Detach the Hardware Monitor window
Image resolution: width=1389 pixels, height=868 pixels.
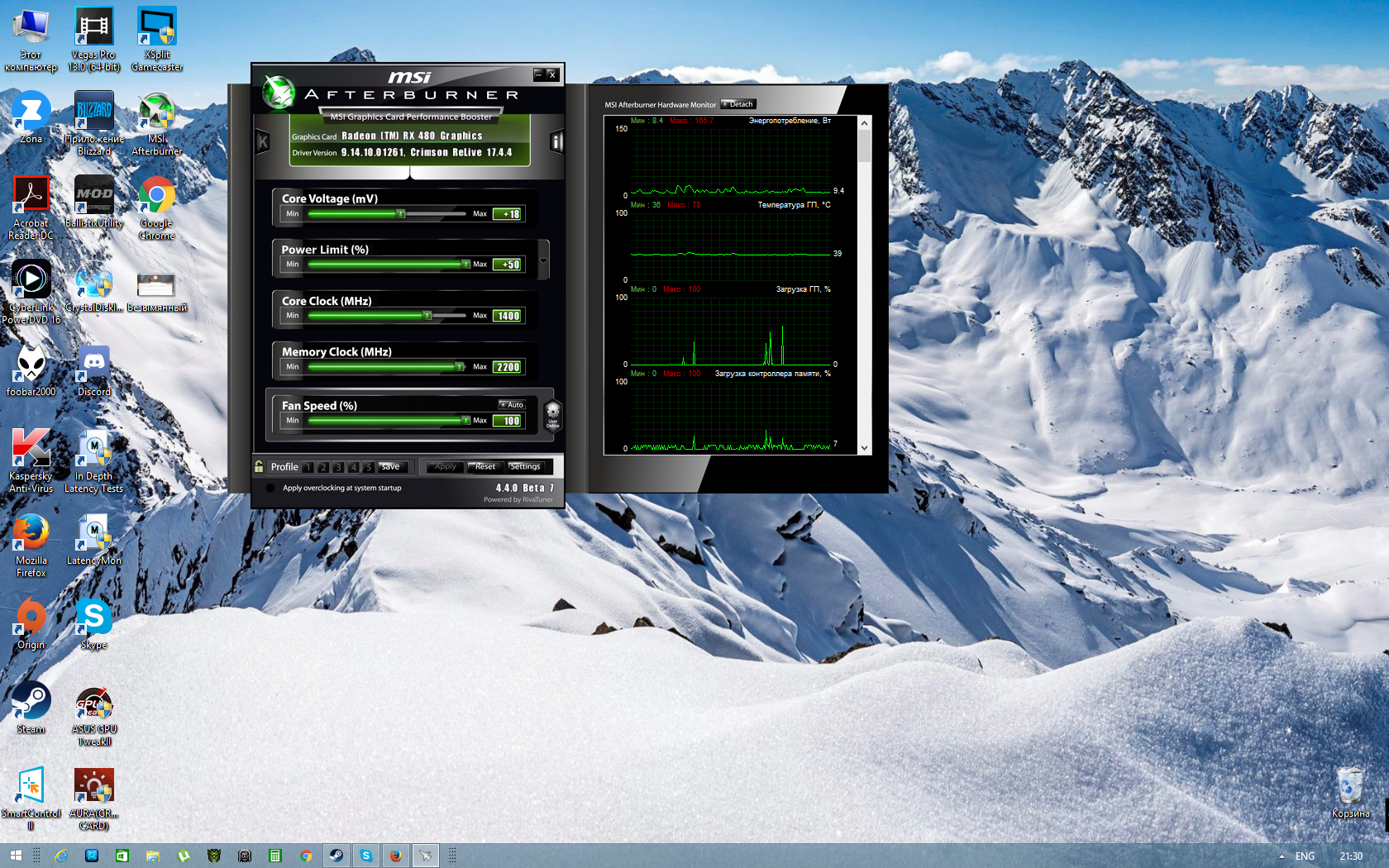pyautogui.click(x=738, y=104)
